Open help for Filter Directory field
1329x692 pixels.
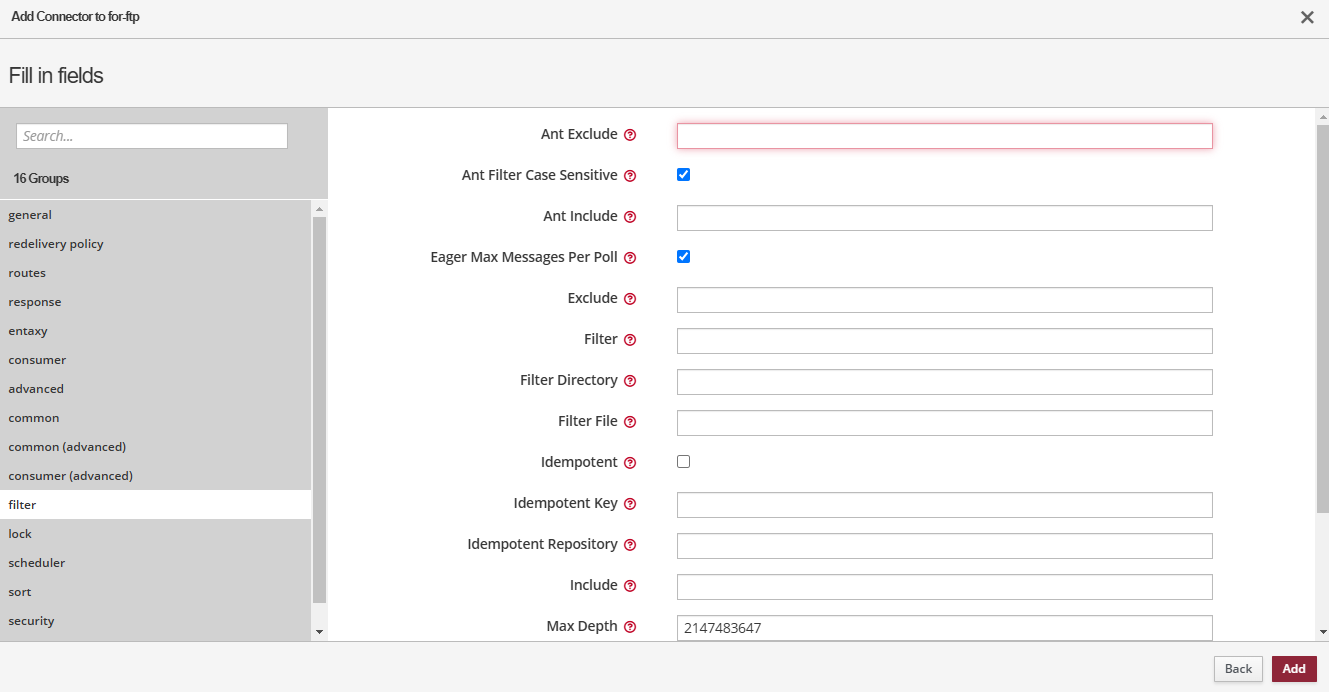(630, 381)
